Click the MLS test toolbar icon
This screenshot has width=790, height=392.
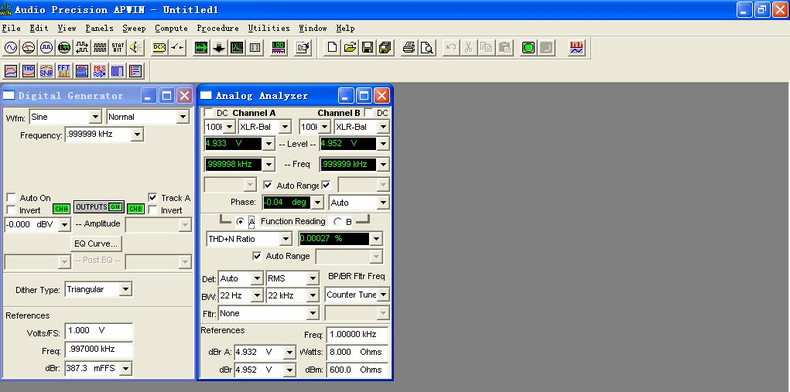pos(100,71)
